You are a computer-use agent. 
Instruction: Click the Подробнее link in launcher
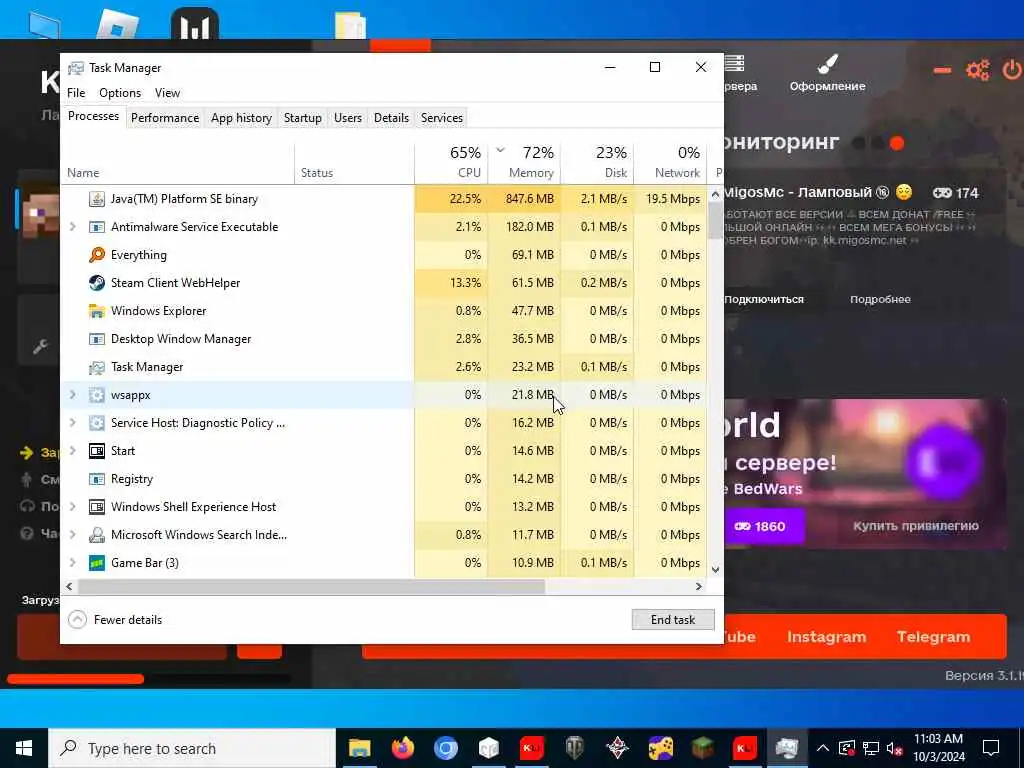[x=880, y=299]
